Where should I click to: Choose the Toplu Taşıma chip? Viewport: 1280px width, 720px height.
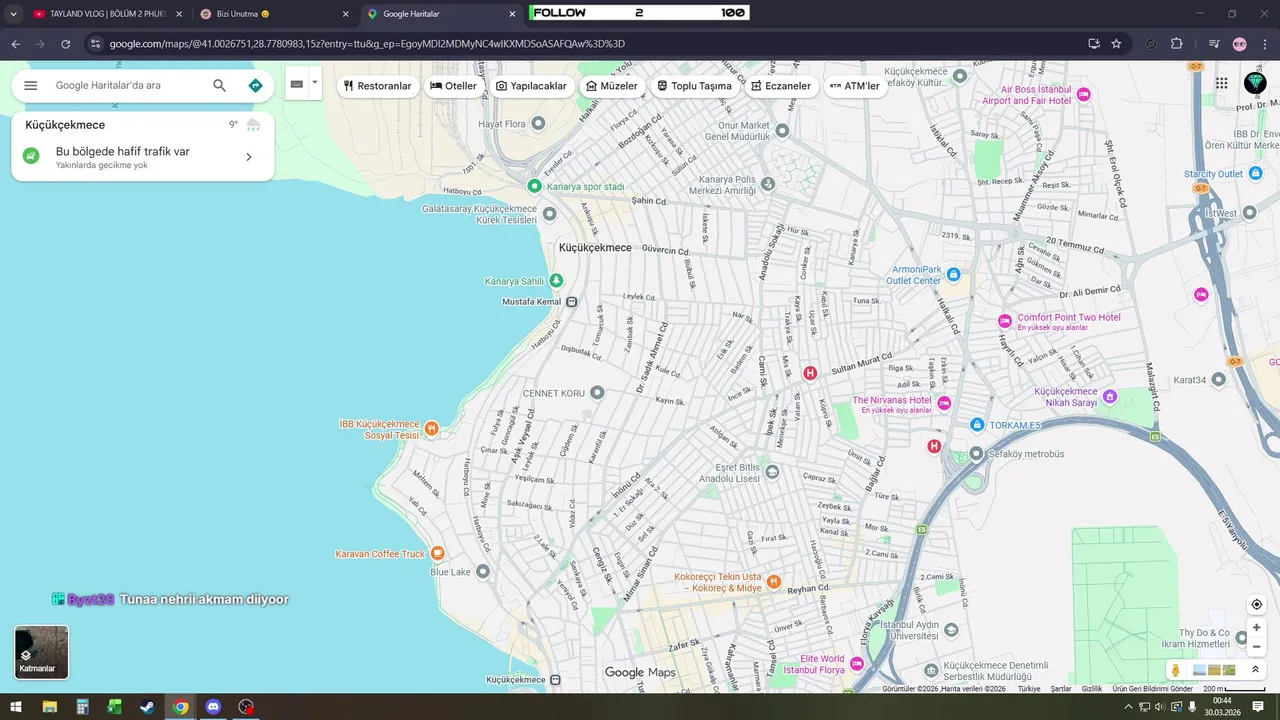coord(694,86)
